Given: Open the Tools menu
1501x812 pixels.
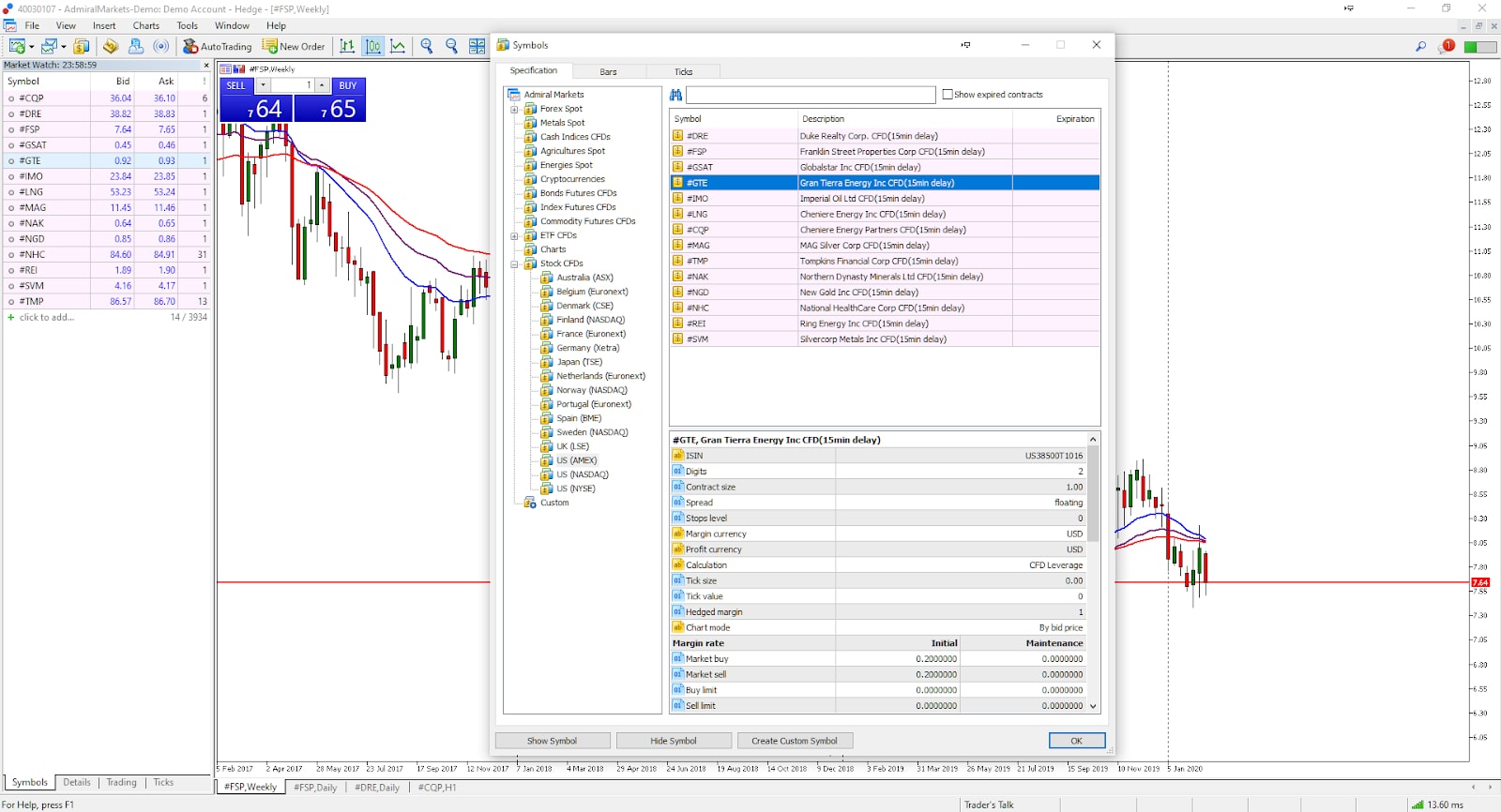Looking at the screenshot, I should (x=188, y=25).
